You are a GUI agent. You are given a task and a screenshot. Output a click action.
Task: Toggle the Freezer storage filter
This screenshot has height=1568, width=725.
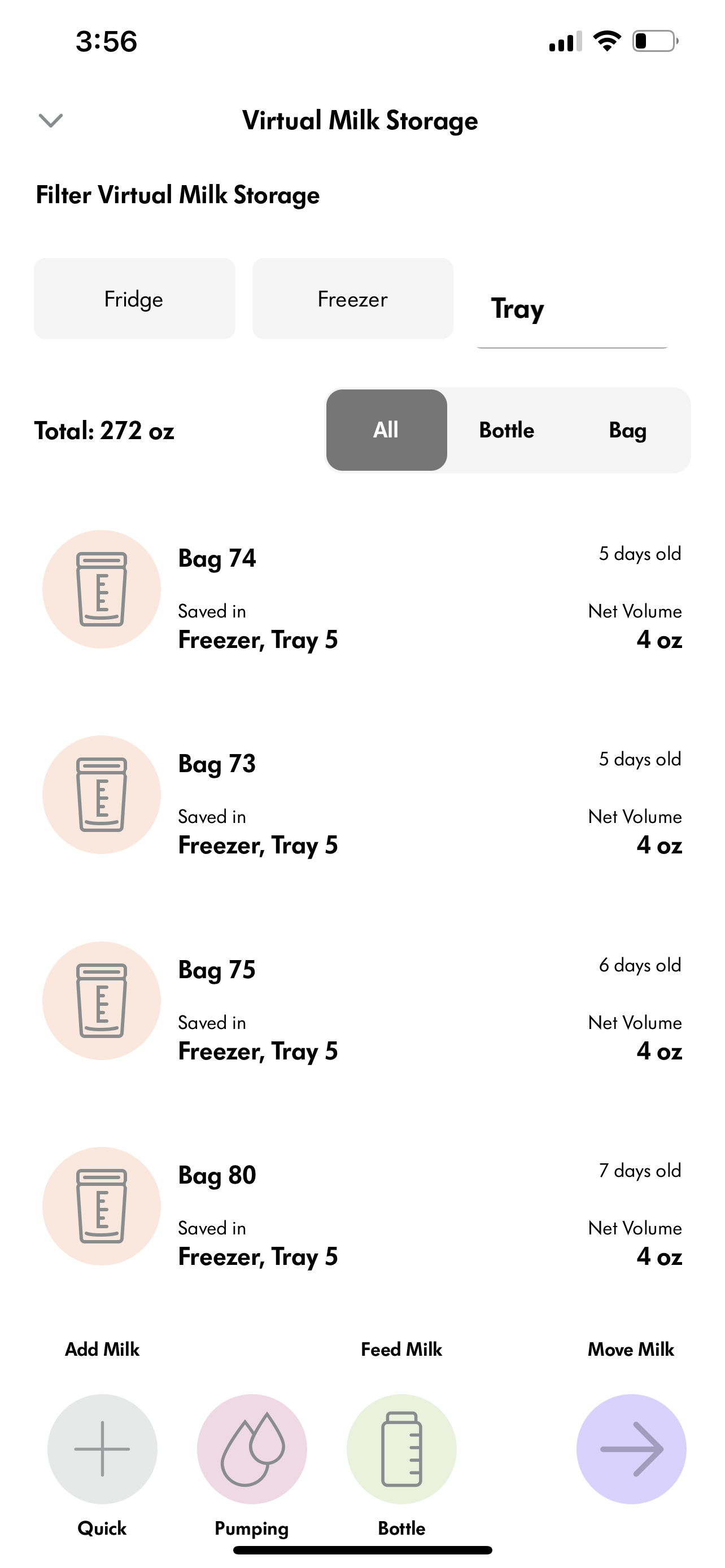pyautogui.click(x=352, y=299)
